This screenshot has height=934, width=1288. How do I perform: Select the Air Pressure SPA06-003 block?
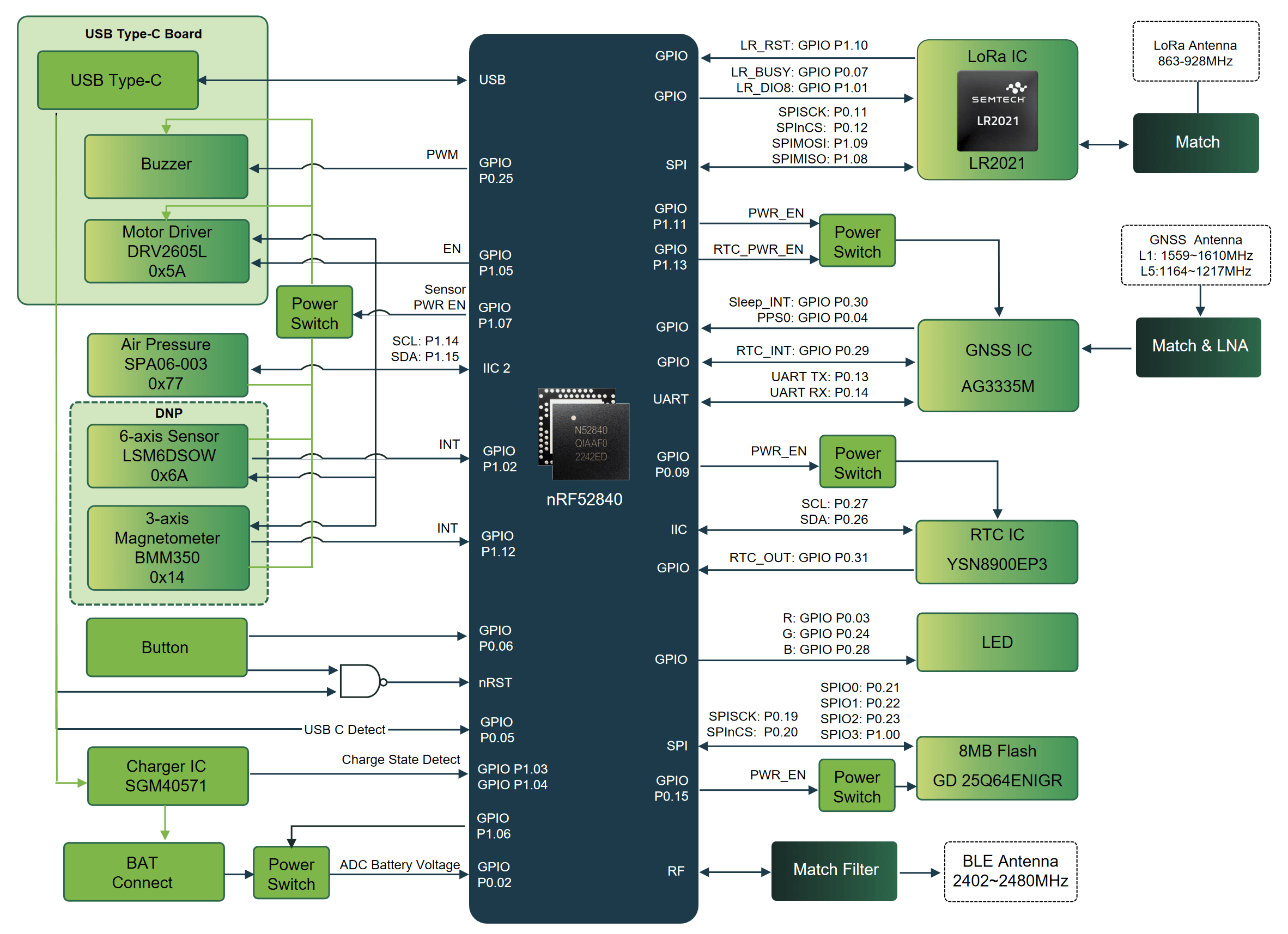167,364
